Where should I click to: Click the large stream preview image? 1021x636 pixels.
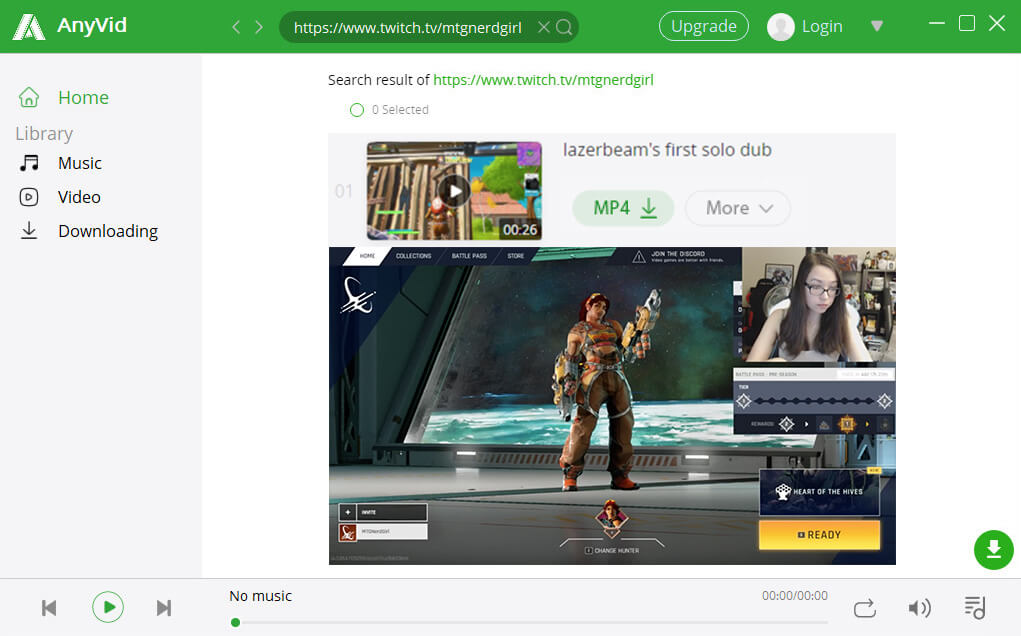click(612, 406)
